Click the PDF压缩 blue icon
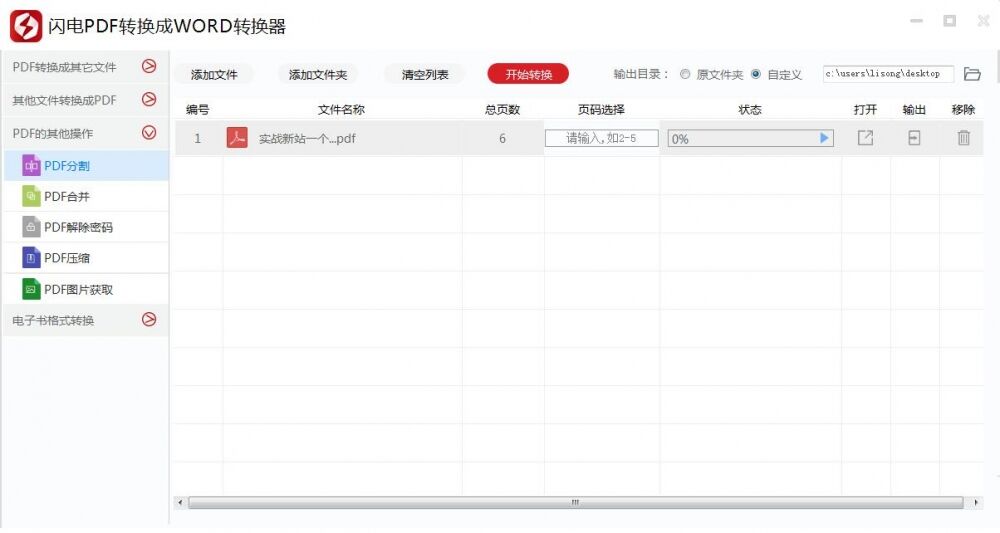Screen dimensions: 1000x533 point(31,258)
